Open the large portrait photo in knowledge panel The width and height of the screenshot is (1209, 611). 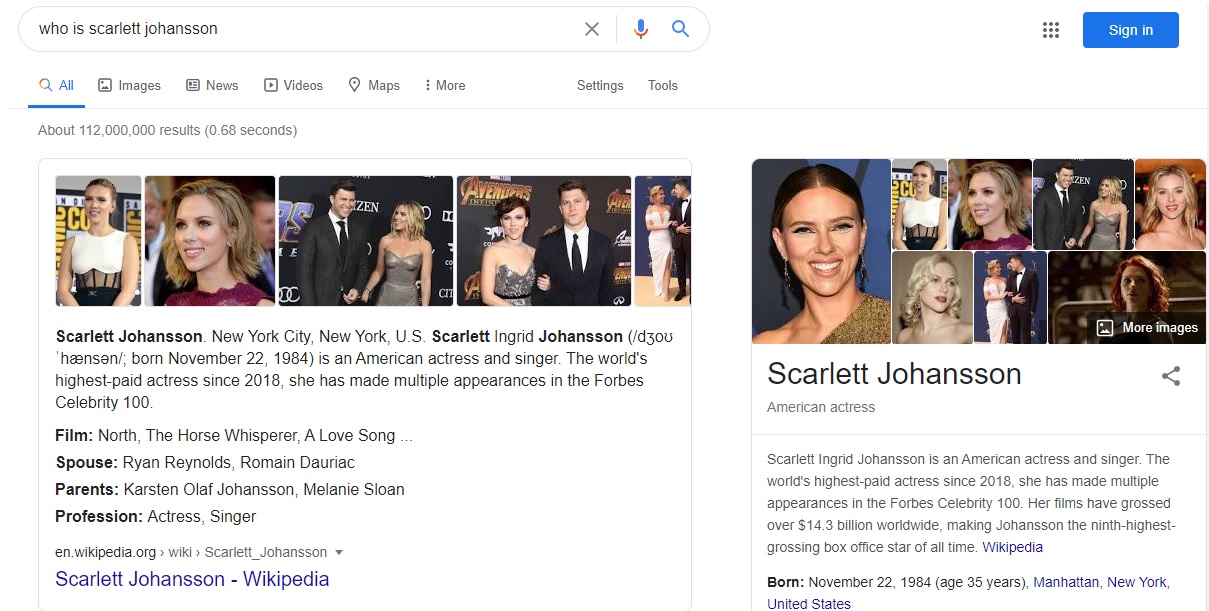pos(821,251)
